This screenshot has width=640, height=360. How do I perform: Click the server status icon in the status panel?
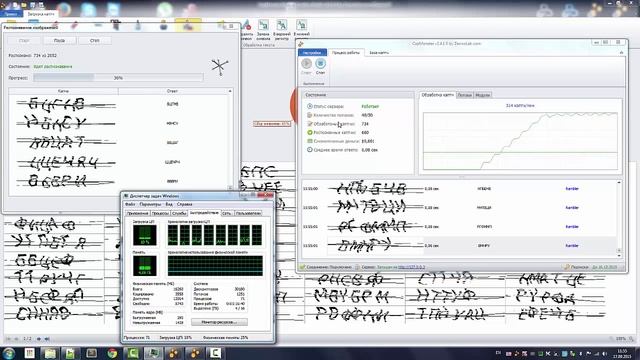click(310, 106)
